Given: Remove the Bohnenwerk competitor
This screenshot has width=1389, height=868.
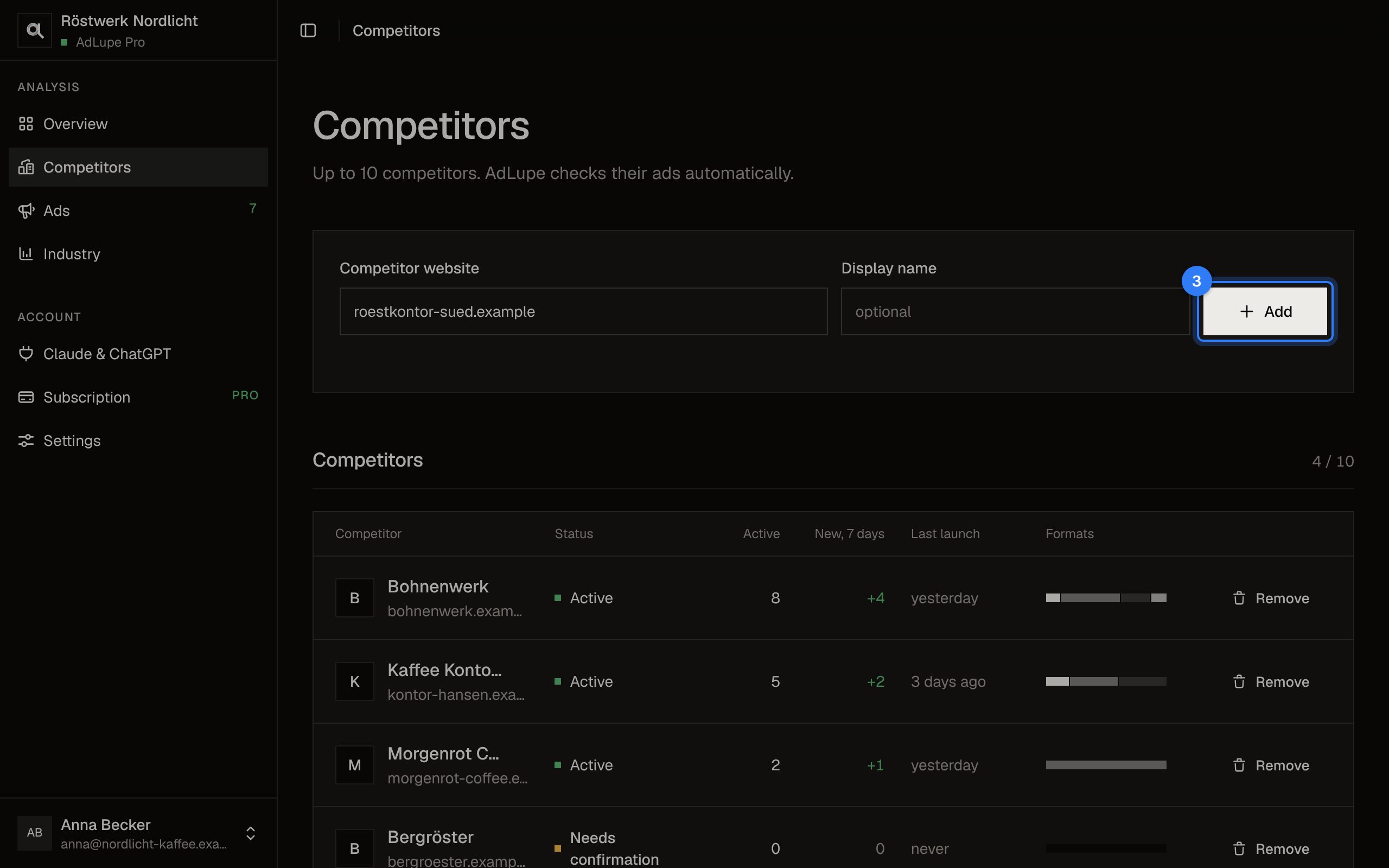Looking at the screenshot, I should [1271, 598].
